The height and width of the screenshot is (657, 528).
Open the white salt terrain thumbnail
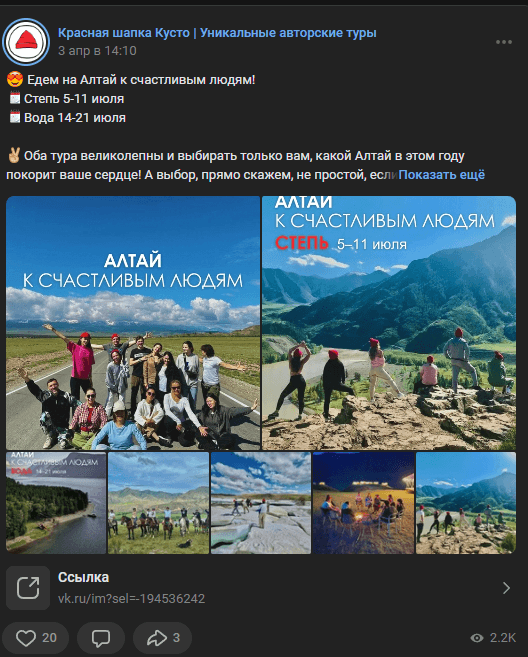tap(261, 503)
